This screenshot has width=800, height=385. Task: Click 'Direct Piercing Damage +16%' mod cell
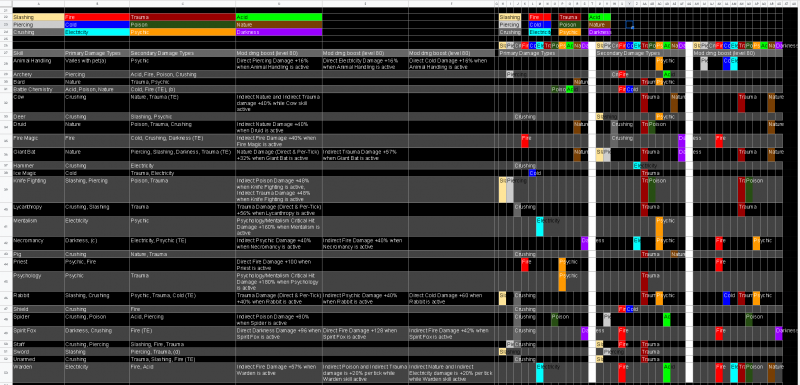tap(279, 64)
